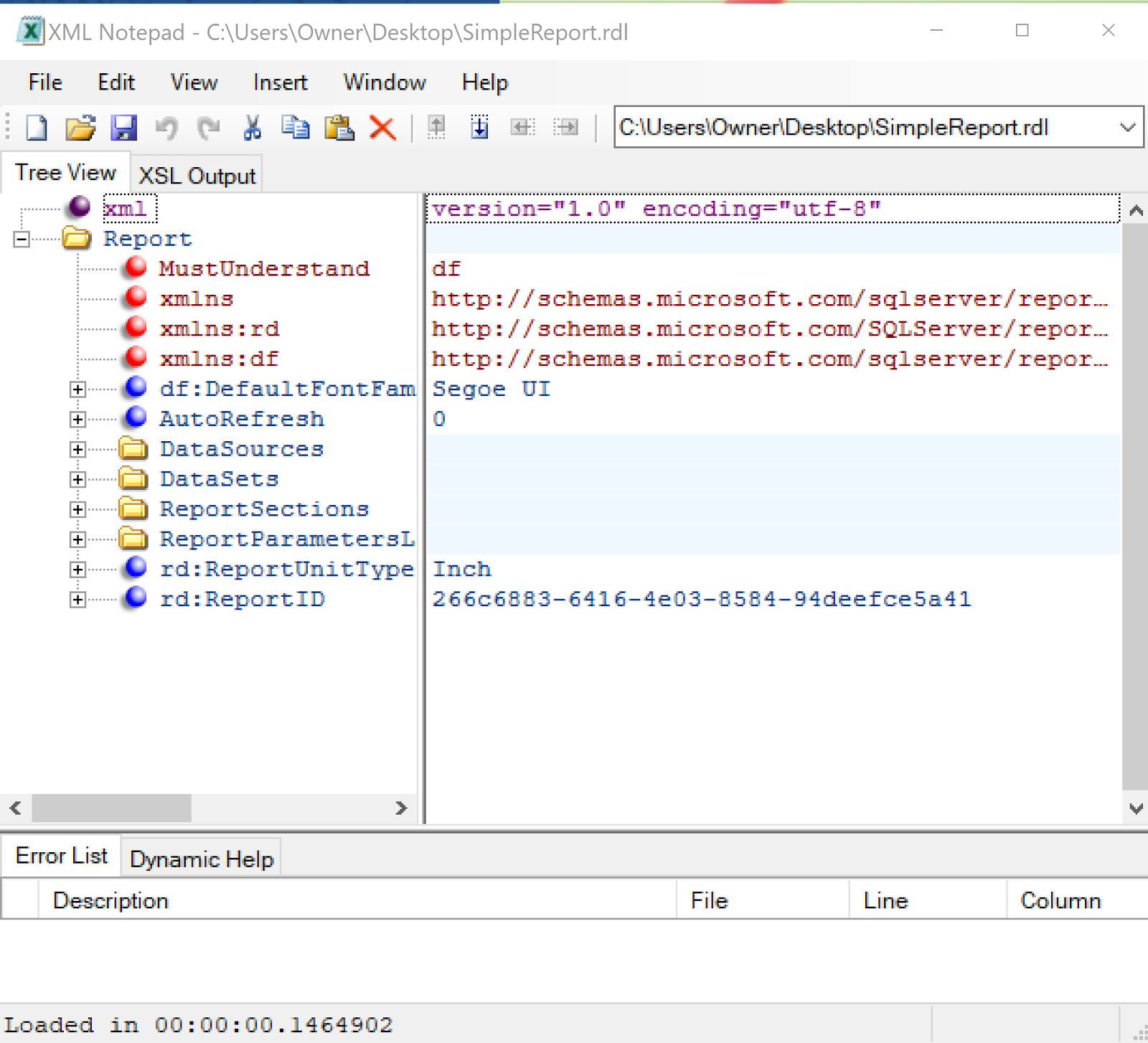Switch to the Dynamic Help tab

(x=201, y=858)
